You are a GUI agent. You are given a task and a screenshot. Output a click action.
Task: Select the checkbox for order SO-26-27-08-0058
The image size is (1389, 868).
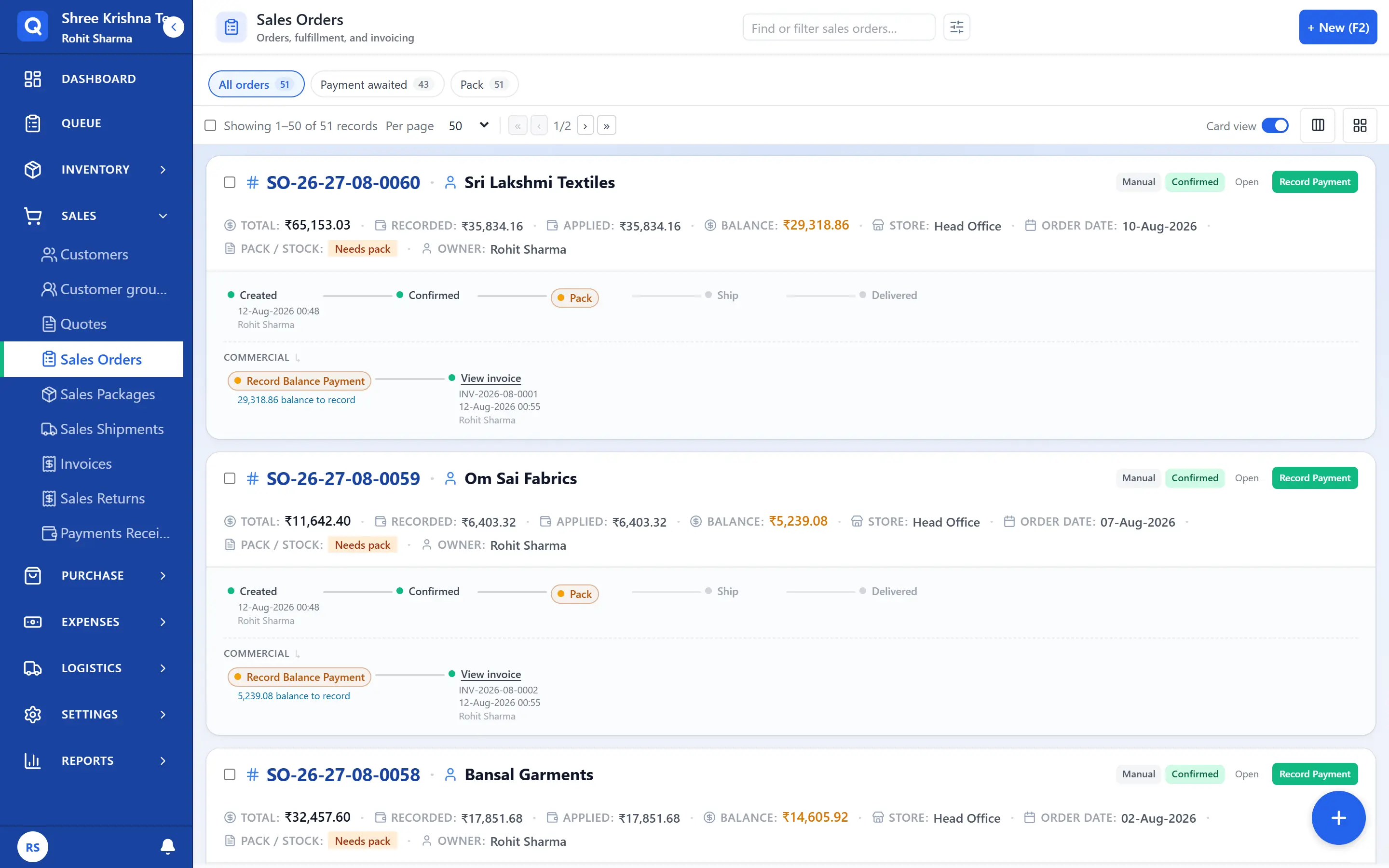click(x=230, y=774)
